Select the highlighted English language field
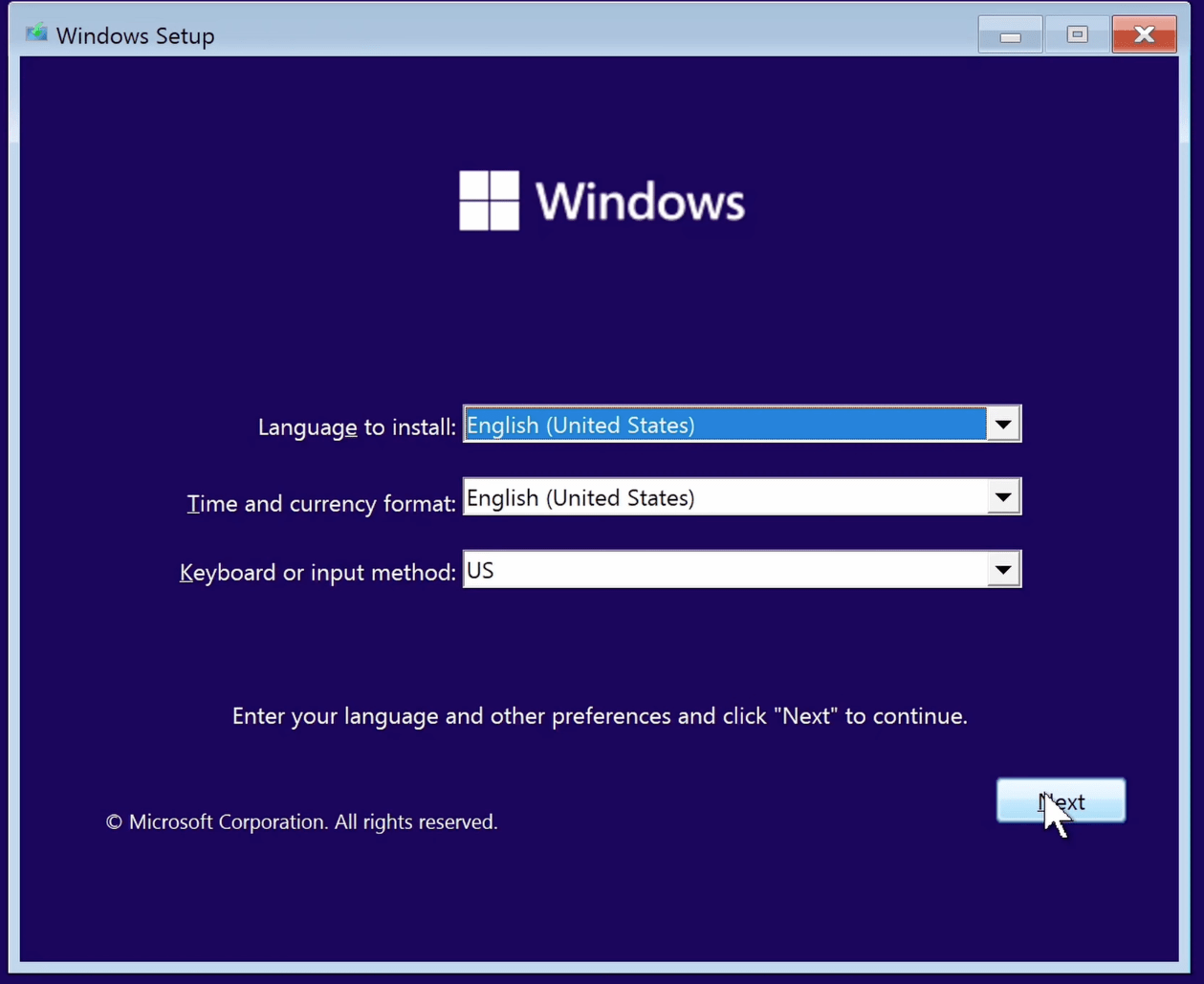Screen dimensions: 1204x984 723,425
